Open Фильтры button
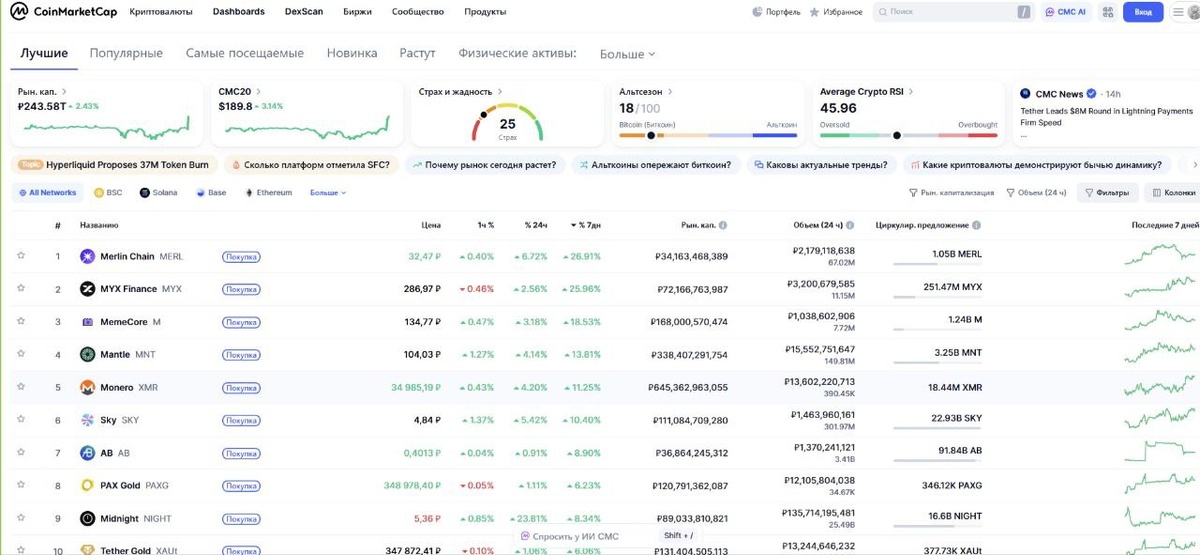Viewport: 1200px width, 555px height. pyautogui.click(x=1107, y=192)
